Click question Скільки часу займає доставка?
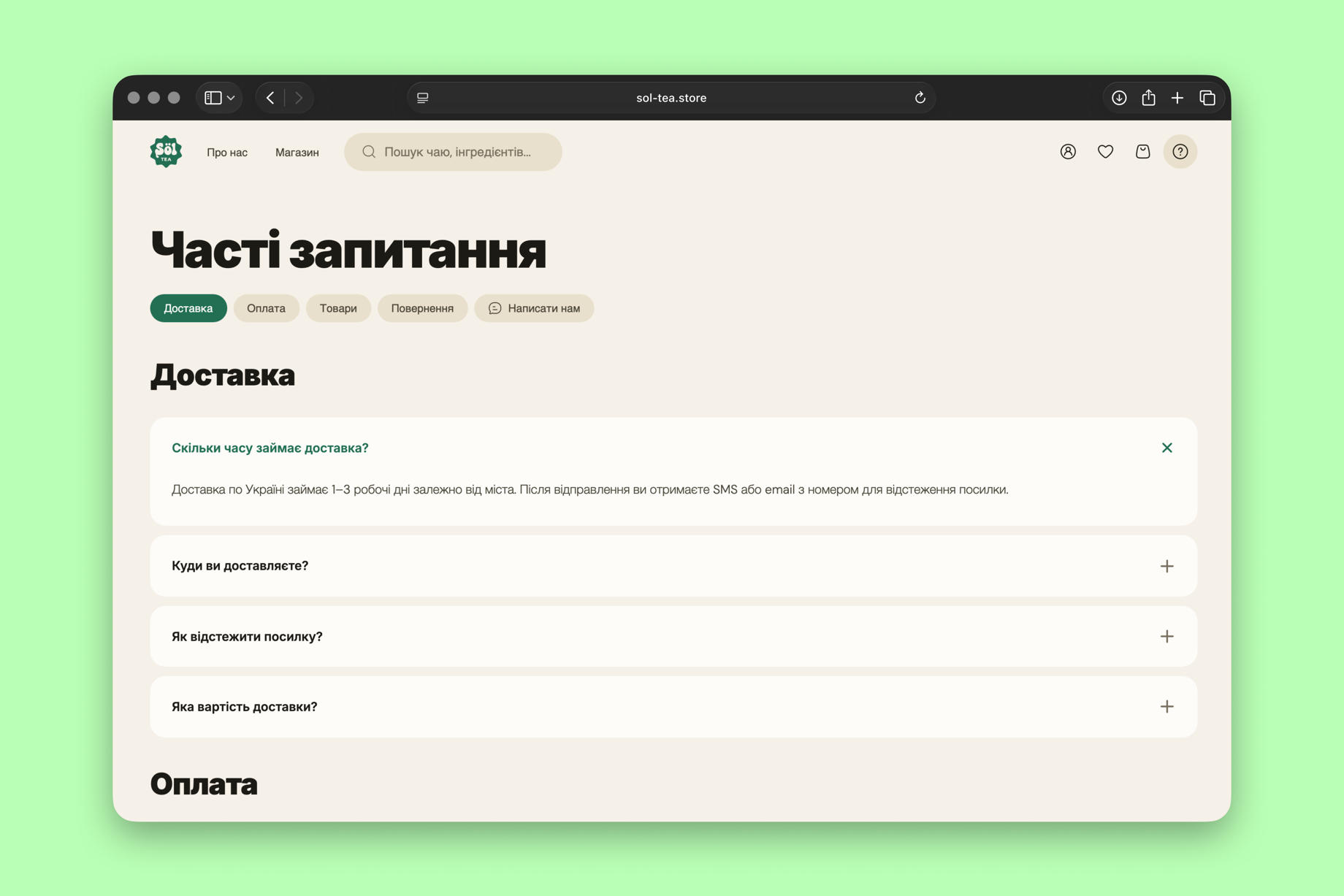The height and width of the screenshot is (896, 1344). click(270, 448)
